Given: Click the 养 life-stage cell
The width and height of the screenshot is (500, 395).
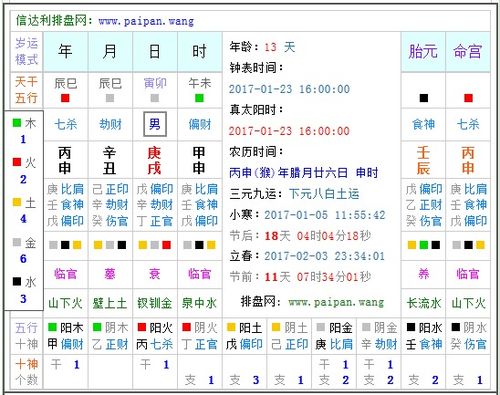Looking at the screenshot, I should pyautogui.click(x=424, y=274).
